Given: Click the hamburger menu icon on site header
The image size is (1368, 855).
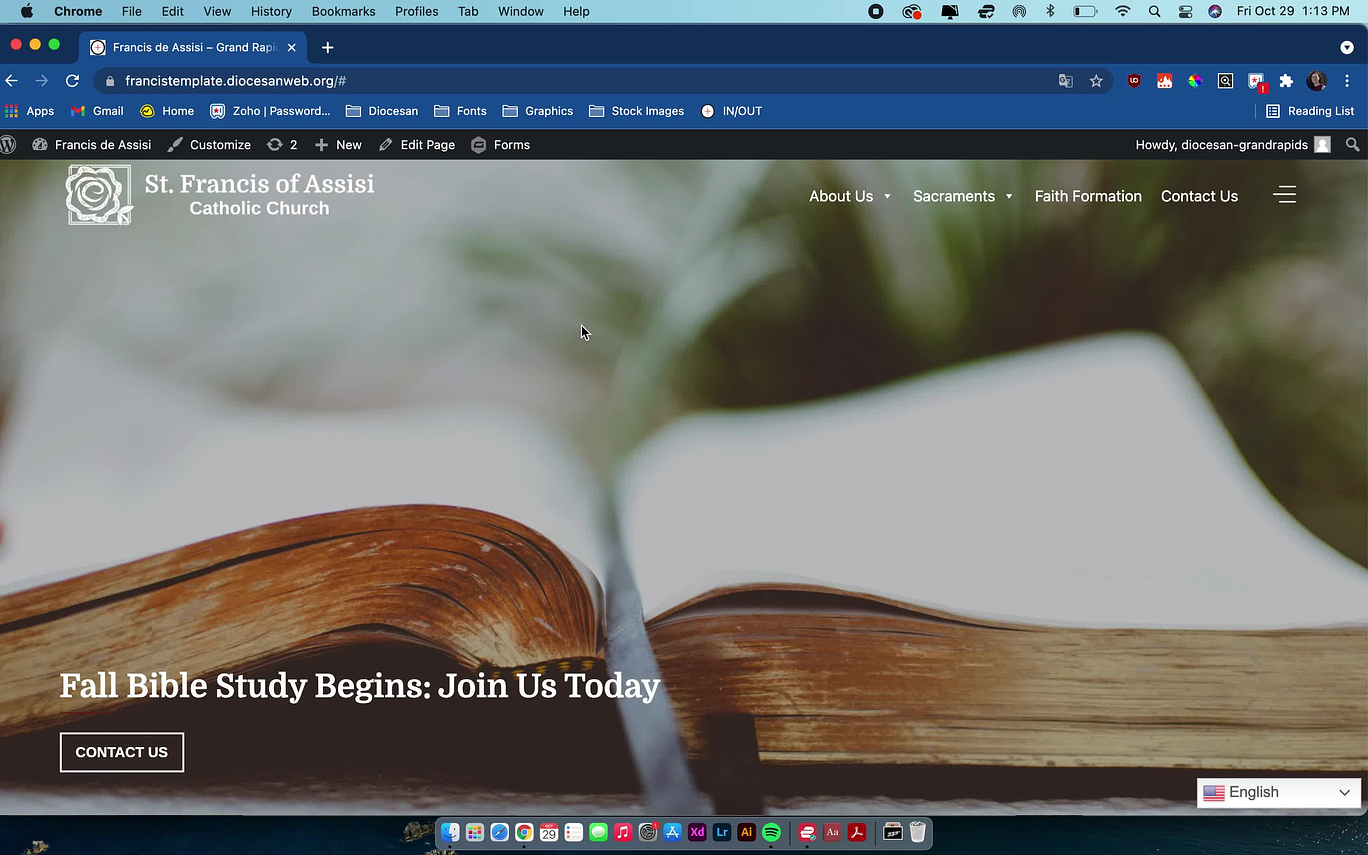Looking at the screenshot, I should pos(1284,195).
